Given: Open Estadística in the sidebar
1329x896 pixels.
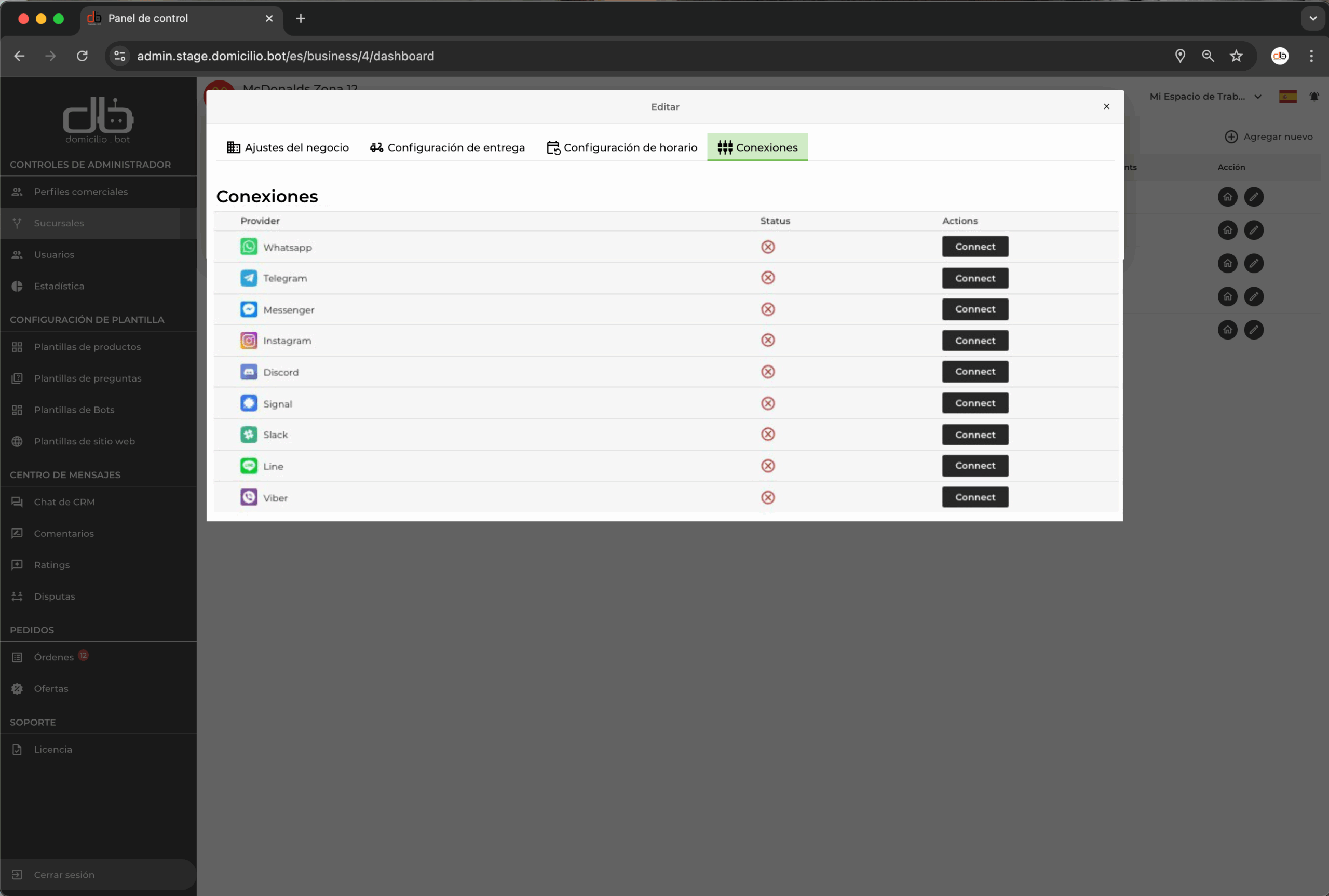Looking at the screenshot, I should [98, 286].
